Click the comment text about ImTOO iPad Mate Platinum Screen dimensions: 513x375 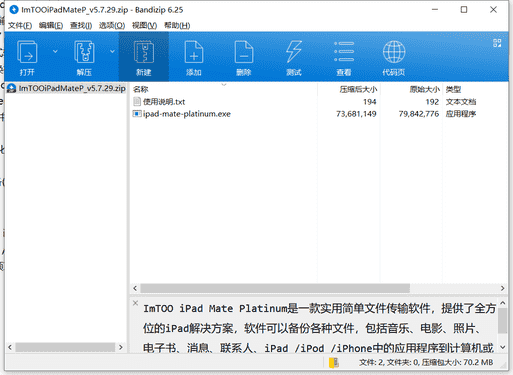319,328
